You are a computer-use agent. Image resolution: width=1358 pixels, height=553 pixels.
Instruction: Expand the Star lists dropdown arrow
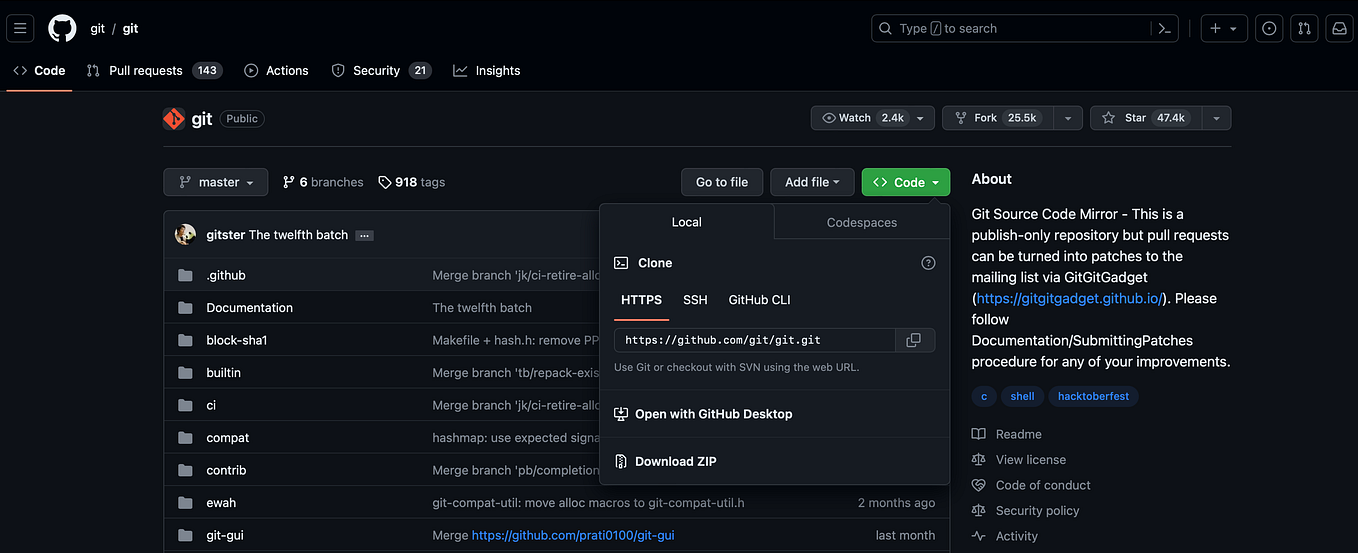1216,118
